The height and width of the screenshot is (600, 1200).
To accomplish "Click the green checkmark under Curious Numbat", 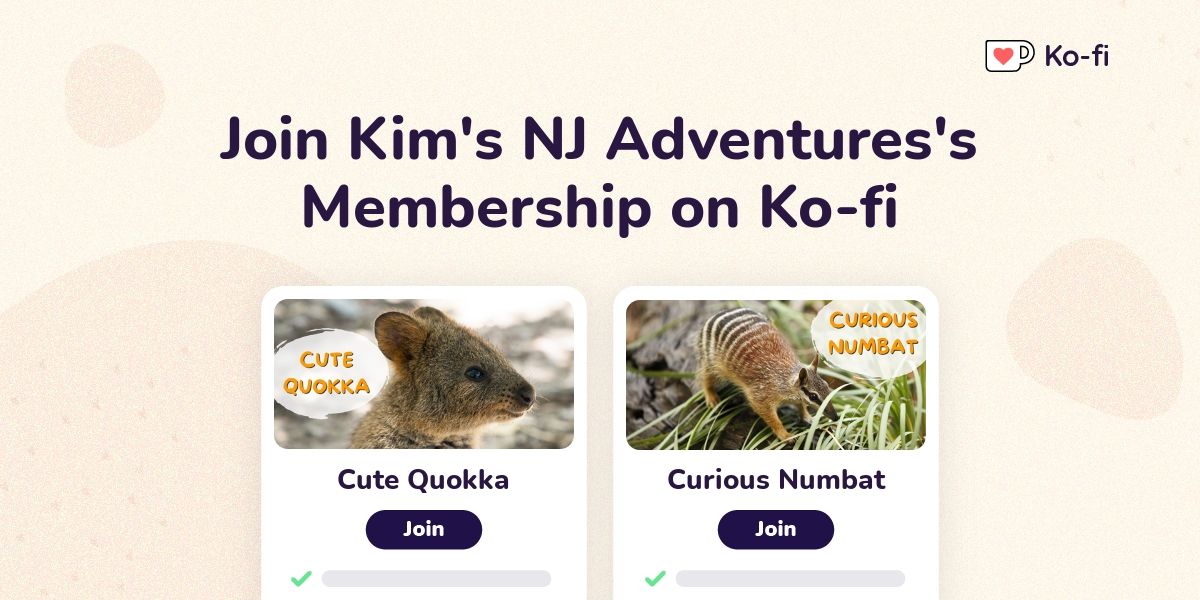I will pyautogui.click(x=655, y=578).
